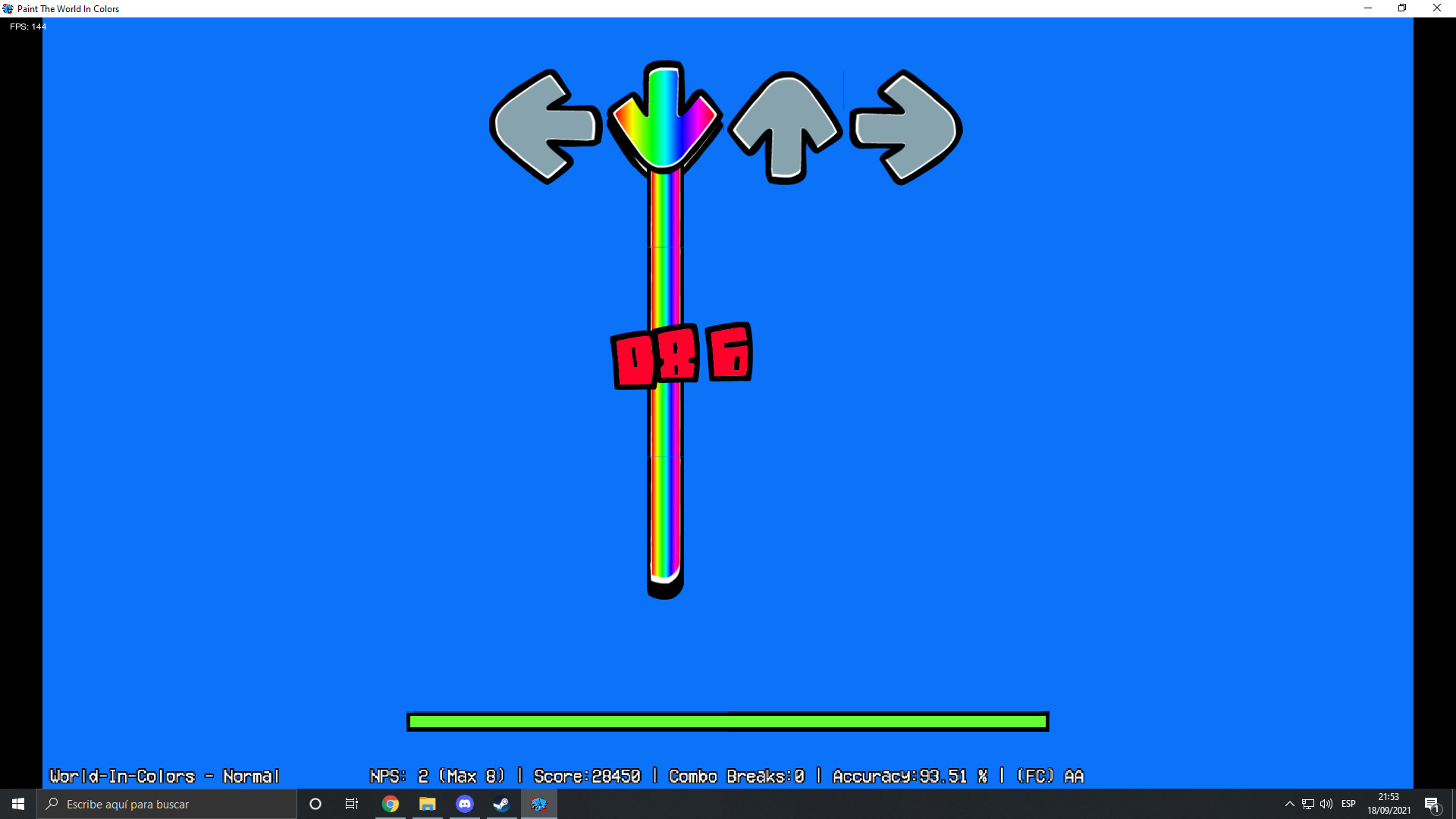Click the song title World-In-Colors - Normal
This screenshot has width=1456, height=819.
click(x=164, y=776)
